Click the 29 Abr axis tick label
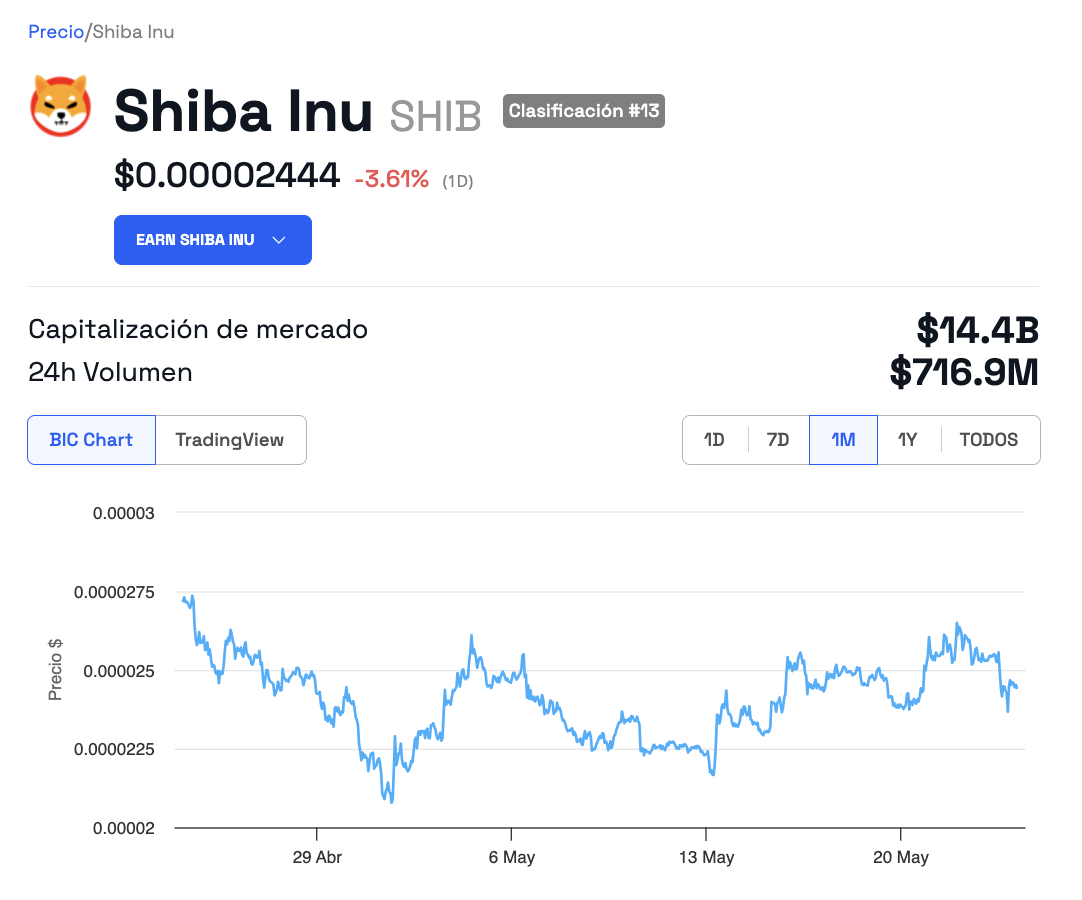Viewport: 1082px width, 900px height. pyautogui.click(x=317, y=857)
